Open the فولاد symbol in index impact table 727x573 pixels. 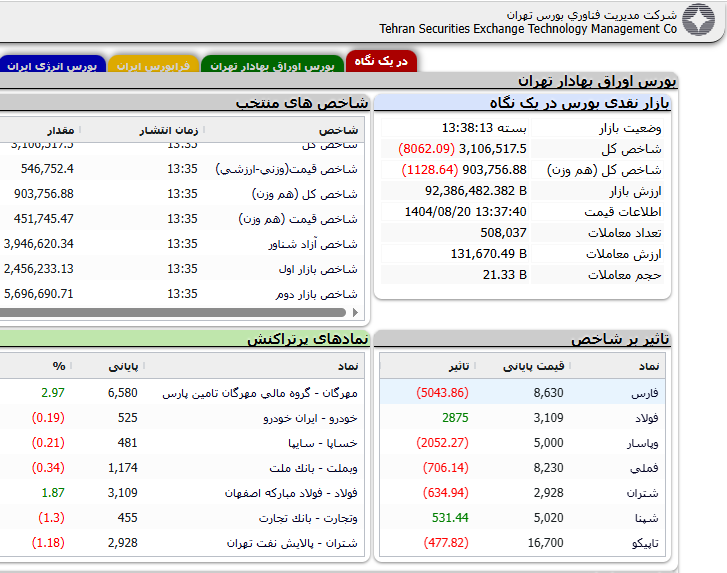(647, 418)
